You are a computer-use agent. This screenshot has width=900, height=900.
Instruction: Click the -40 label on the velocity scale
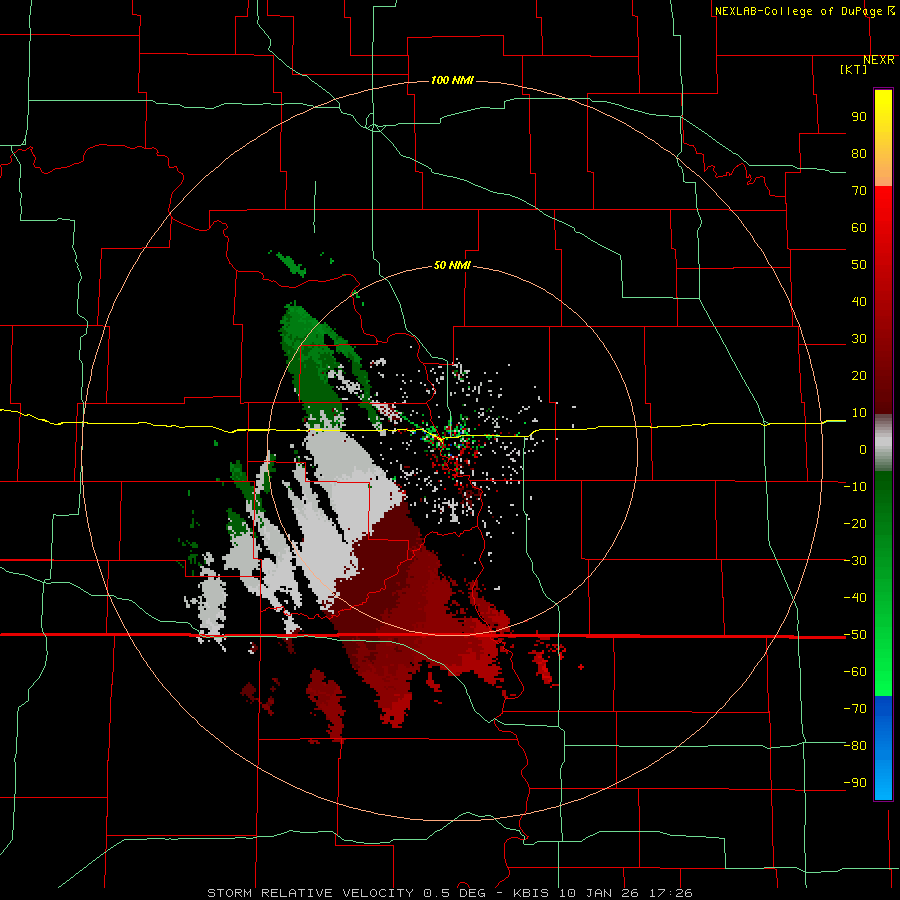point(855,598)
